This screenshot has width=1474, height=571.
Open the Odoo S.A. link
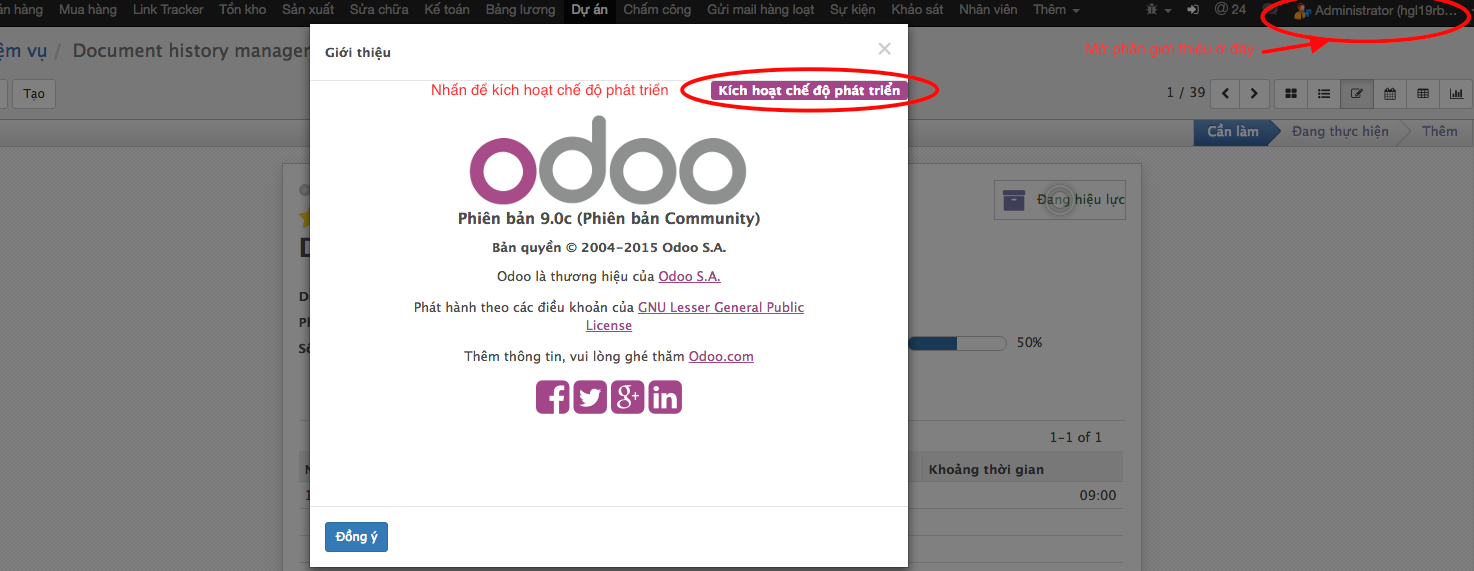click(689, 277)
